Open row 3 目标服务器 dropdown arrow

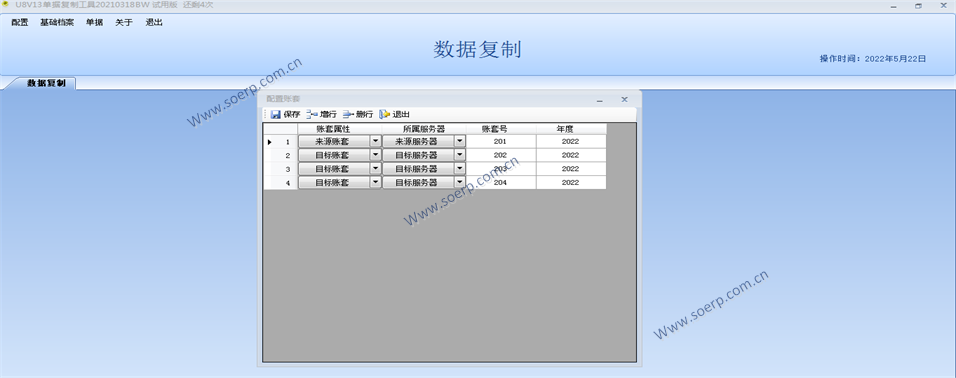(x=460, y=169)
